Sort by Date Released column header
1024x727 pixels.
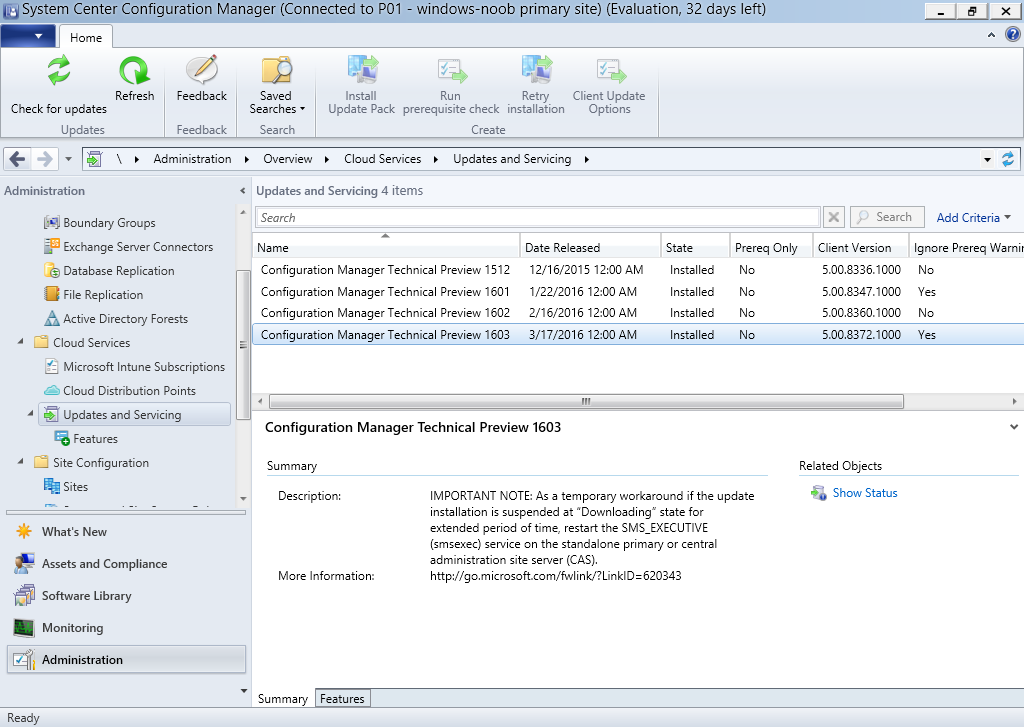pyautogui.click(x=590, y=247)
